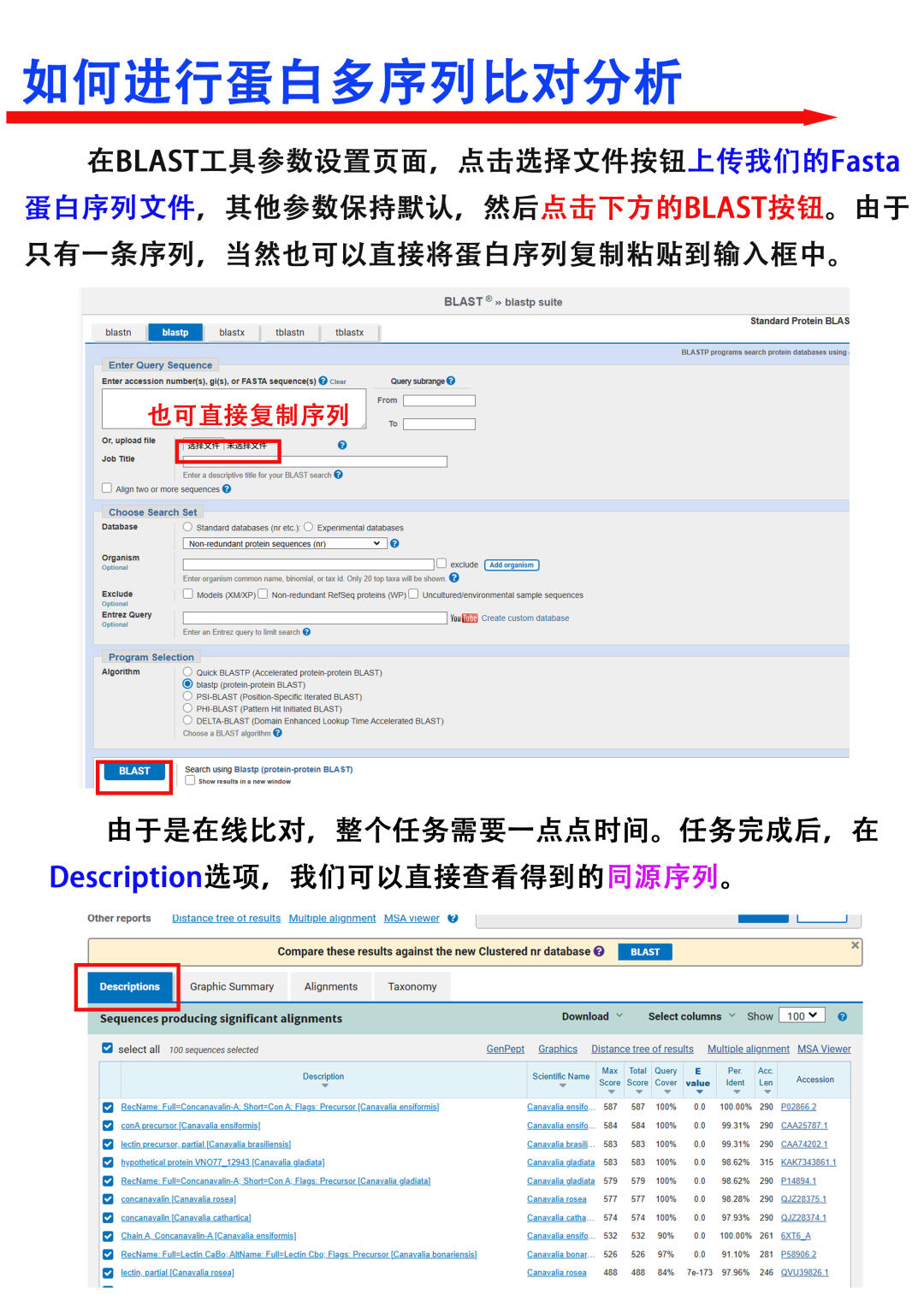Open Non-redundant protein sequences database dropdown
The width and height of the screenshot is (924, 1307).
(x=284, y=543)
